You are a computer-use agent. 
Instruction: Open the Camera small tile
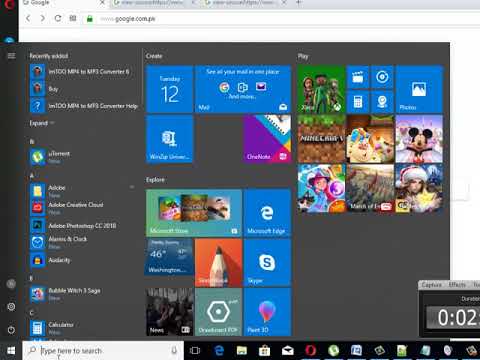(x=382, y=102)
